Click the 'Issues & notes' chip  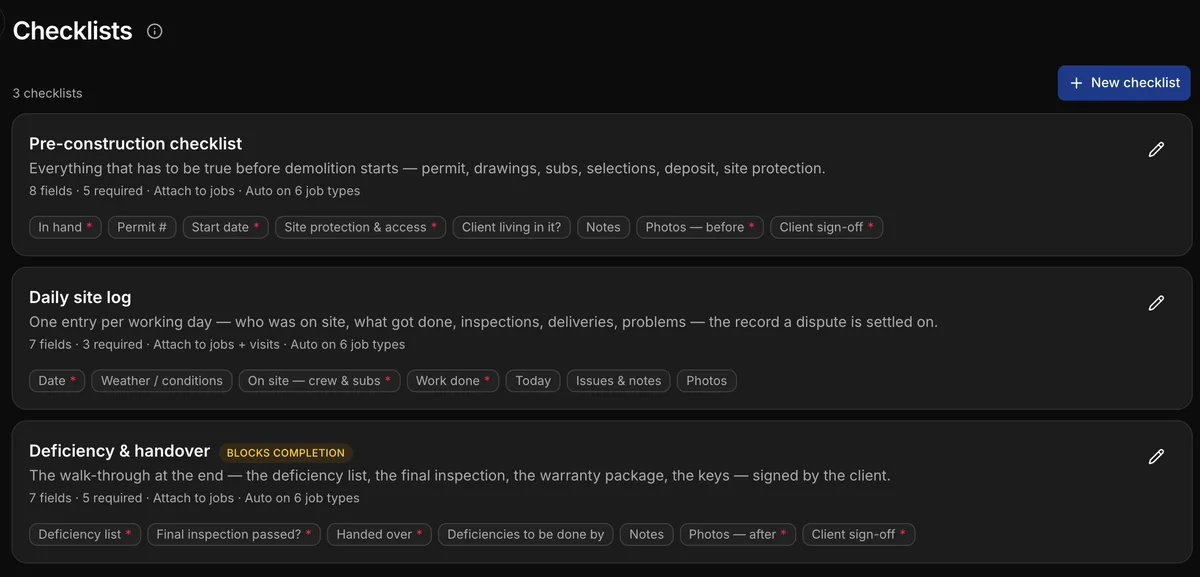[x=618, y=381]
